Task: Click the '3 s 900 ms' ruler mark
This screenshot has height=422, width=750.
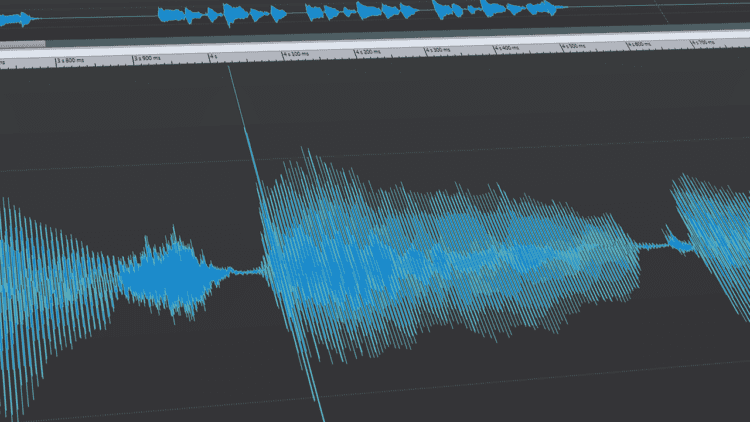Action: click(148, 58)
